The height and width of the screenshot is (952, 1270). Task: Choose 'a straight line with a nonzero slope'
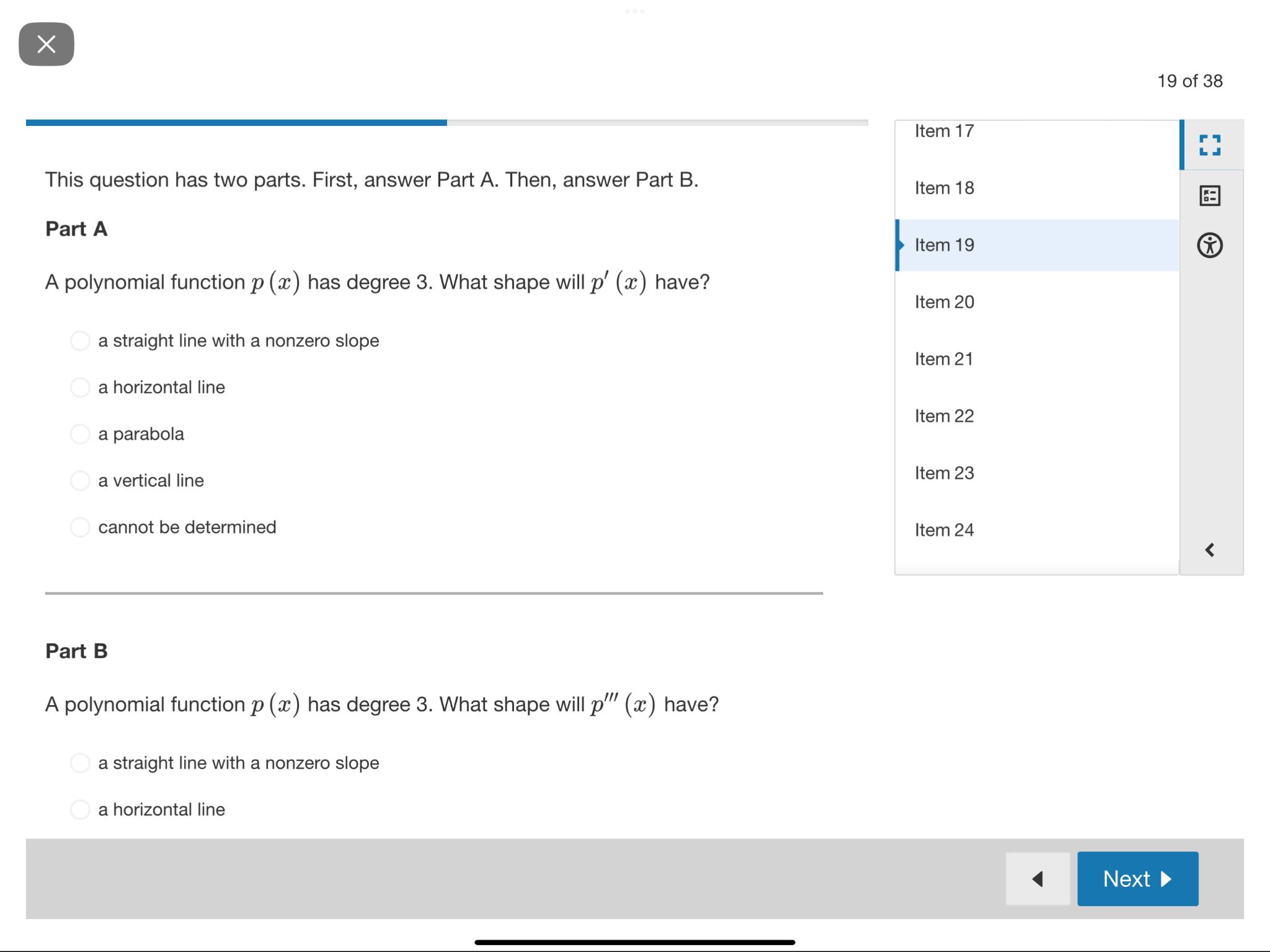pyautogui.click(x=80, y=340)
